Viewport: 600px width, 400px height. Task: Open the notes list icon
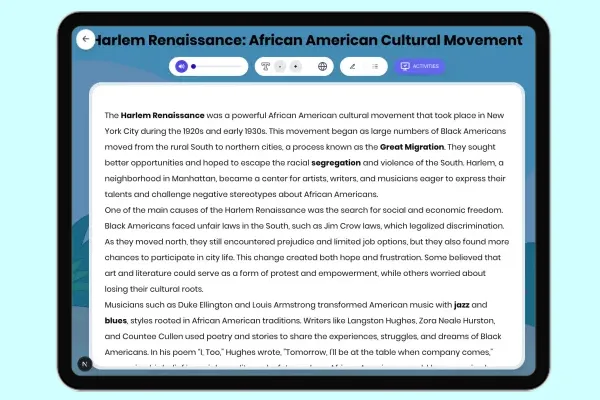pyautogui.click(x=375, y=67)
